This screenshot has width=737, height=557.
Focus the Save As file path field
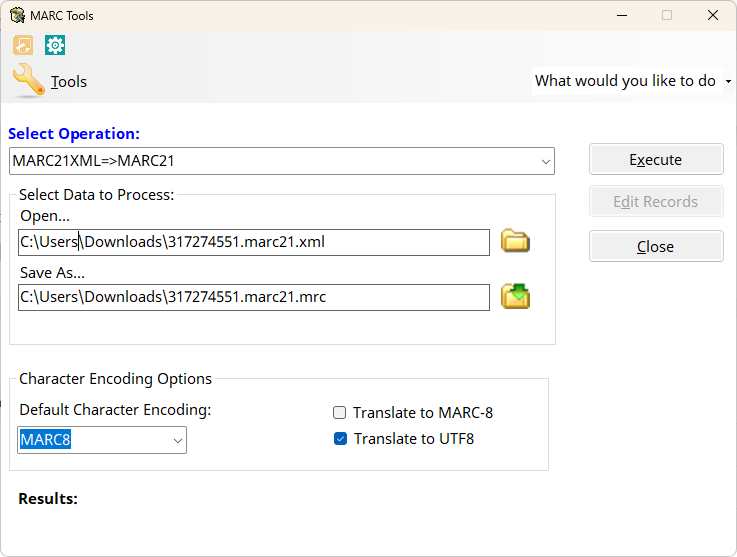tap(254, 297)
